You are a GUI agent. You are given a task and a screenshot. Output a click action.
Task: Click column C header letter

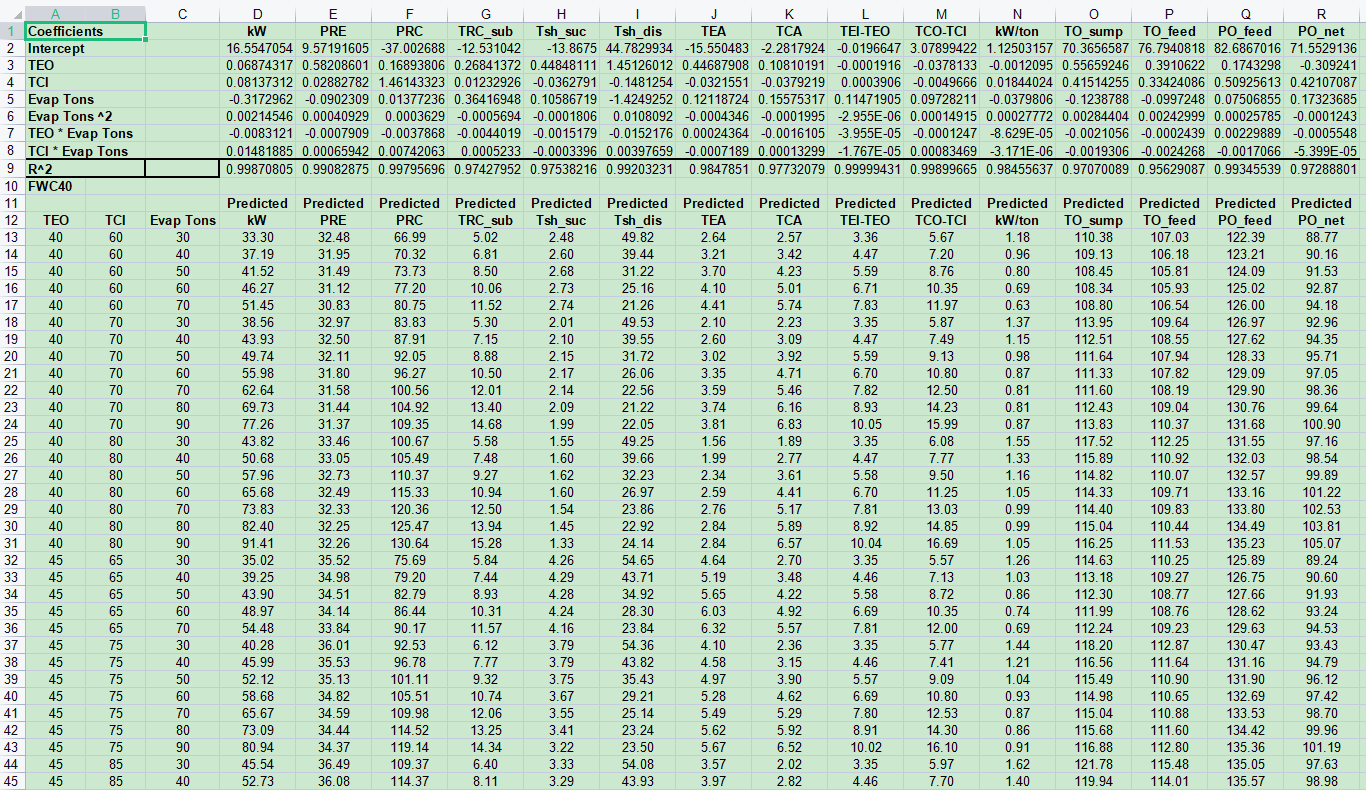click(181, 13)
